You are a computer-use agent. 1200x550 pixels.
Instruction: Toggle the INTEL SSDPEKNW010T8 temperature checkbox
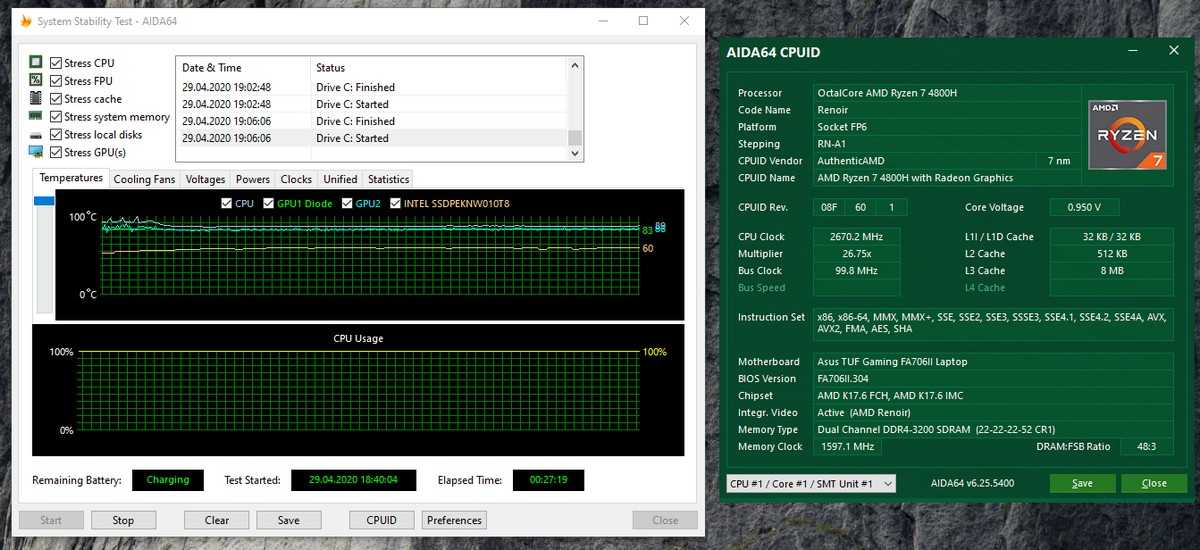(395, 203)
